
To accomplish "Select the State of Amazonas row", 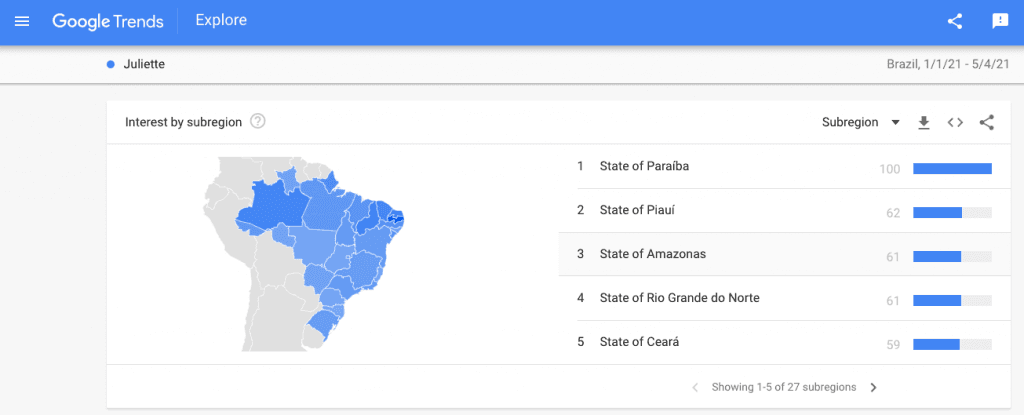I will pyautogui.click(x=784, y=254).
